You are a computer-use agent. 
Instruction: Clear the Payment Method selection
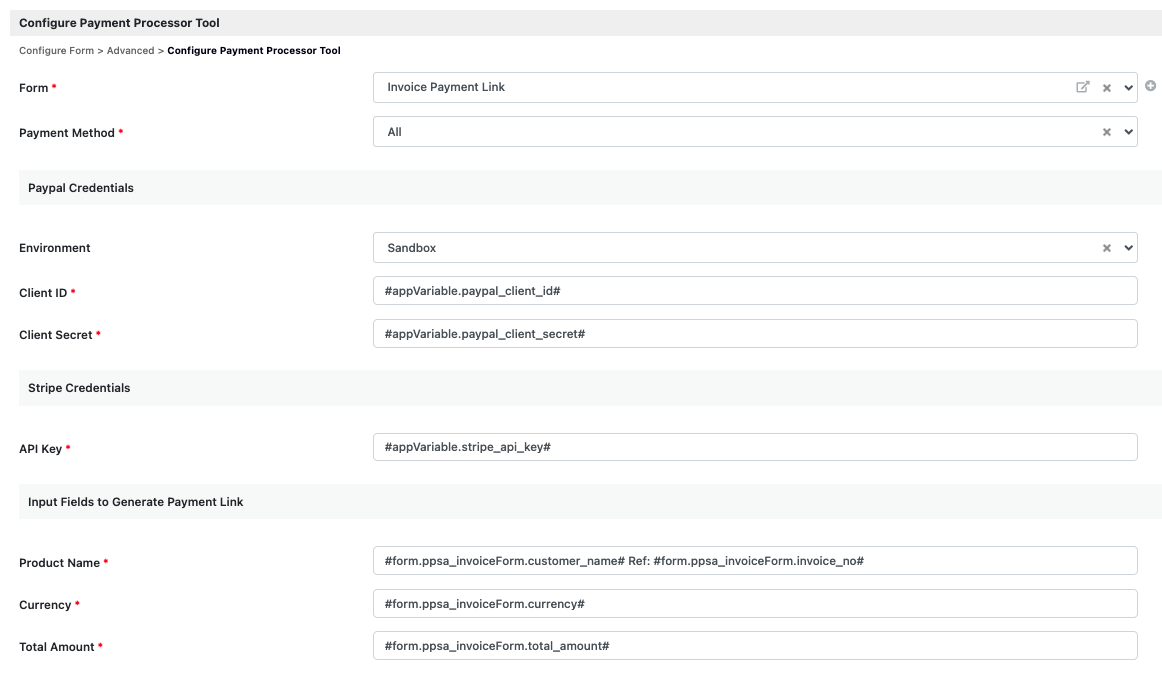(1107, 132)
